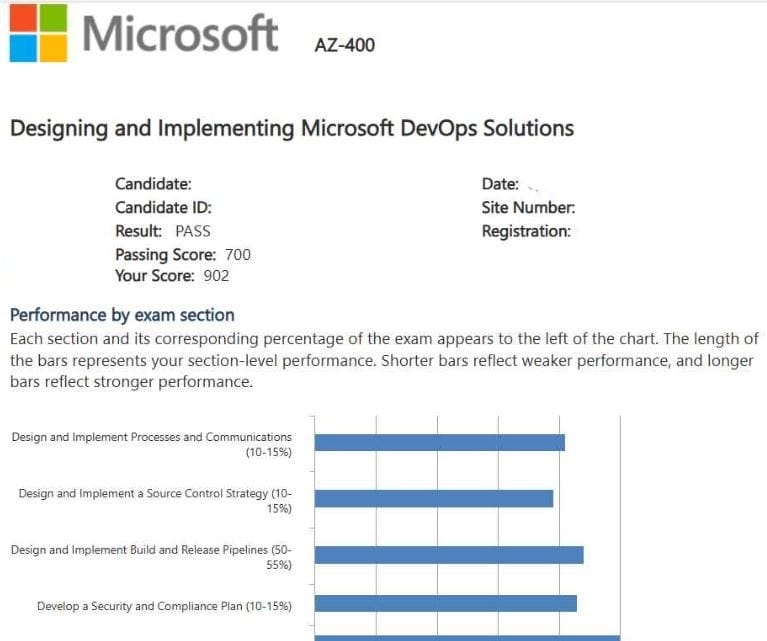Click the Source Control Strategy chart label
The image size is (767, 641).
[155, 500]
